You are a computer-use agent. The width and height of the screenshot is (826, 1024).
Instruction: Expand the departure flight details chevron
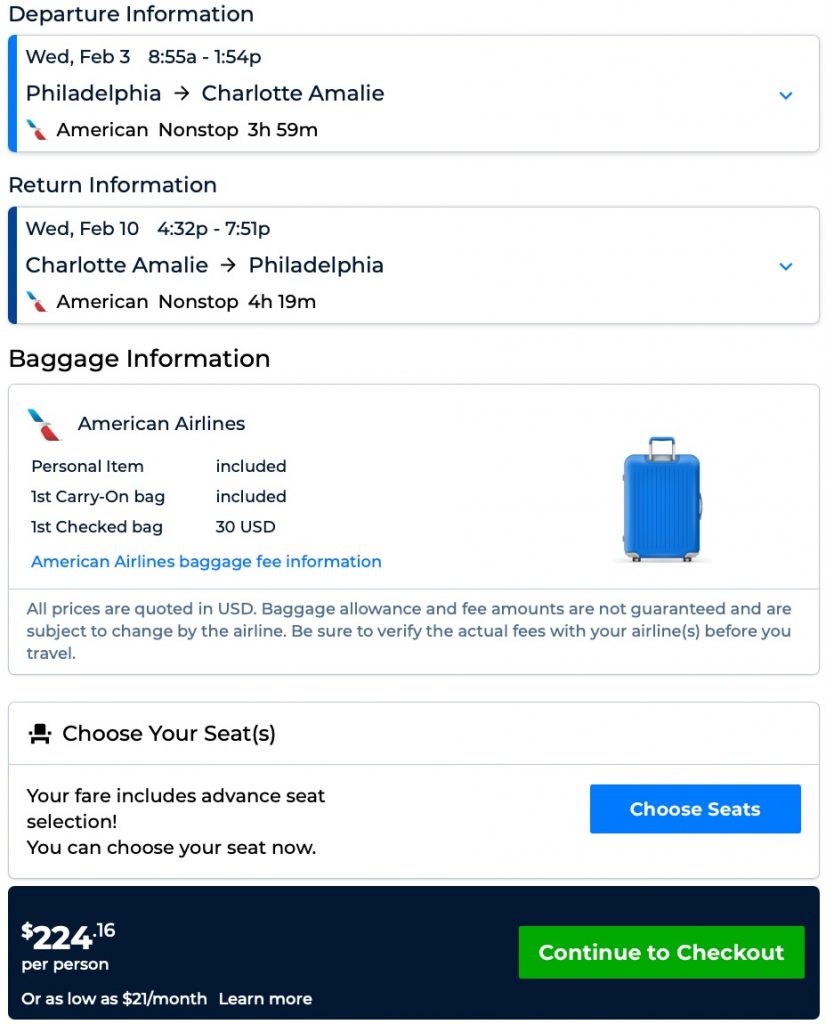click(786, 95)
